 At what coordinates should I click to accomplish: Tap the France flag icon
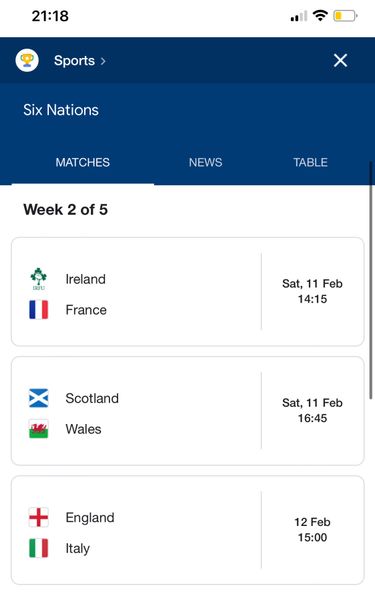[39, 310]
